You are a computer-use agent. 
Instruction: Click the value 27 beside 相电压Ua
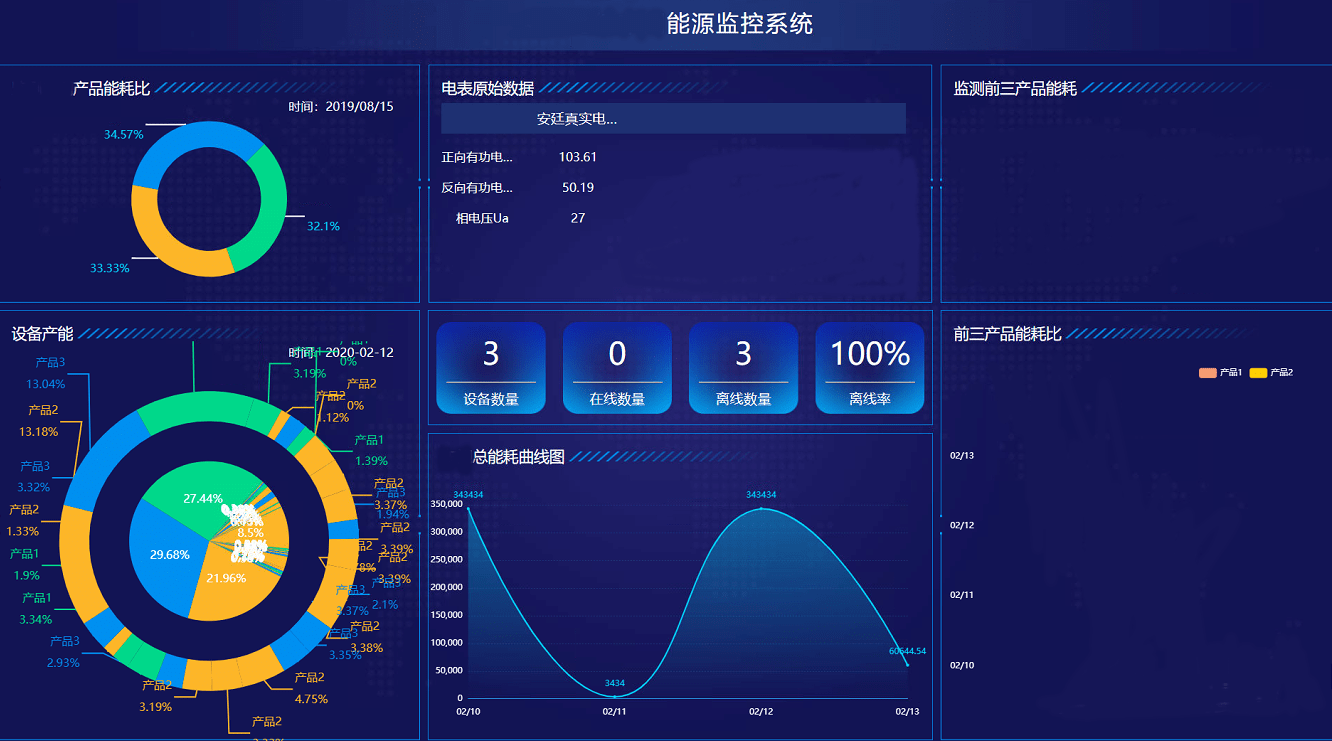coord(578,218)
